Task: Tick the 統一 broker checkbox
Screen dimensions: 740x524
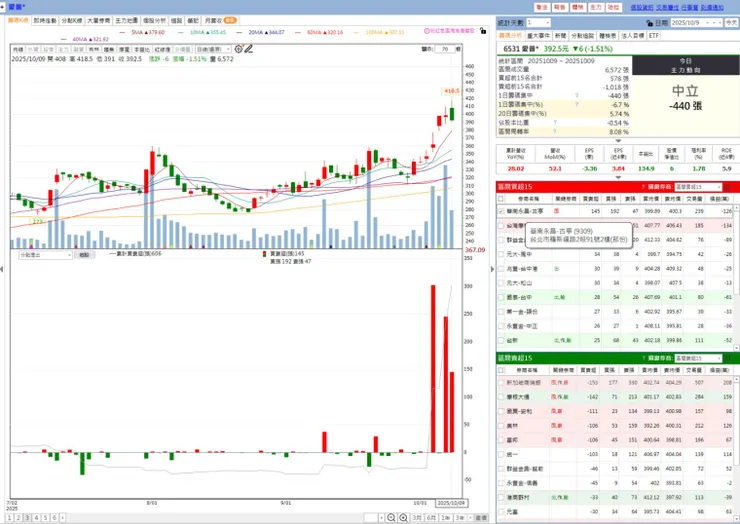Action: (x=501, y=455)
